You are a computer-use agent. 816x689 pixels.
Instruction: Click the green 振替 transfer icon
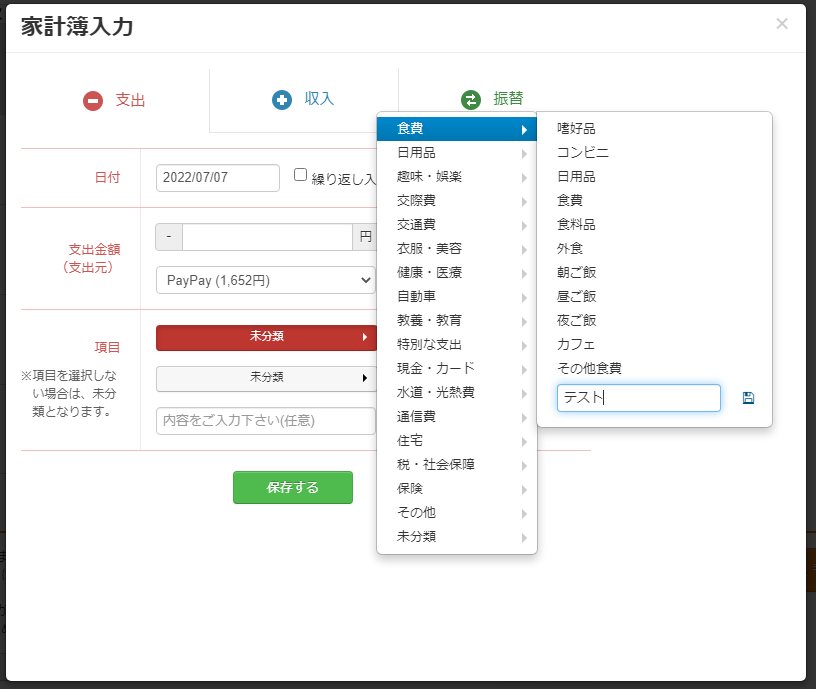coord(471,99)
